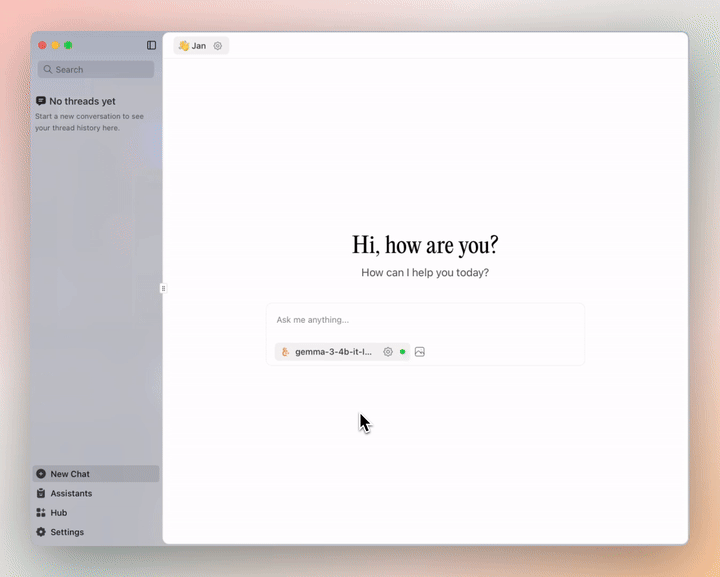Go to the Hub section
This screenshot has width=720, height=577.
tap(58, 512)
